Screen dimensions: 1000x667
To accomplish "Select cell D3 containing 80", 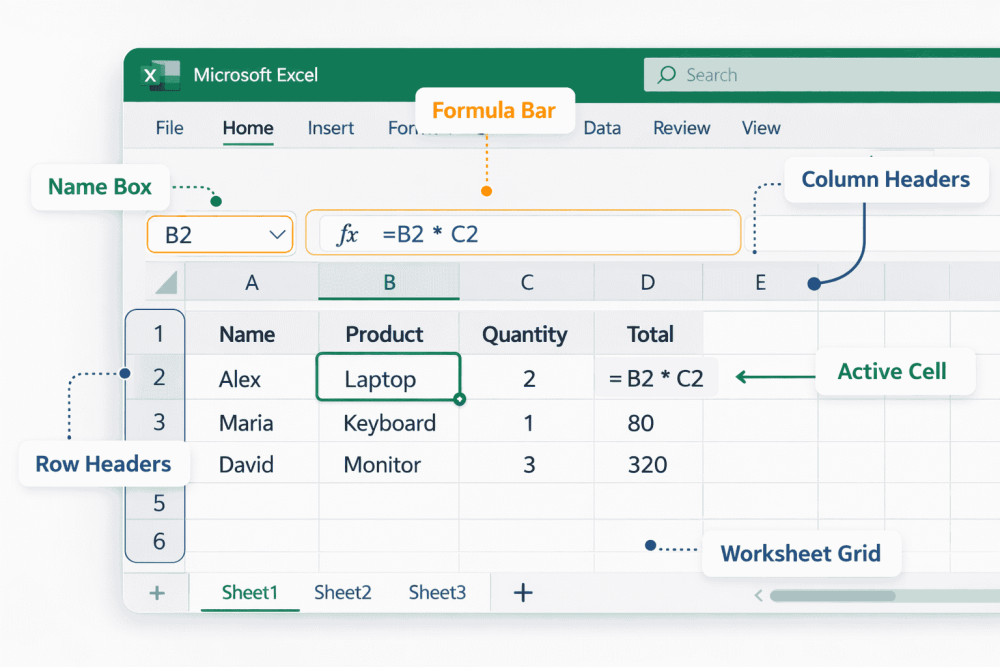I will (x=648, y=423).
